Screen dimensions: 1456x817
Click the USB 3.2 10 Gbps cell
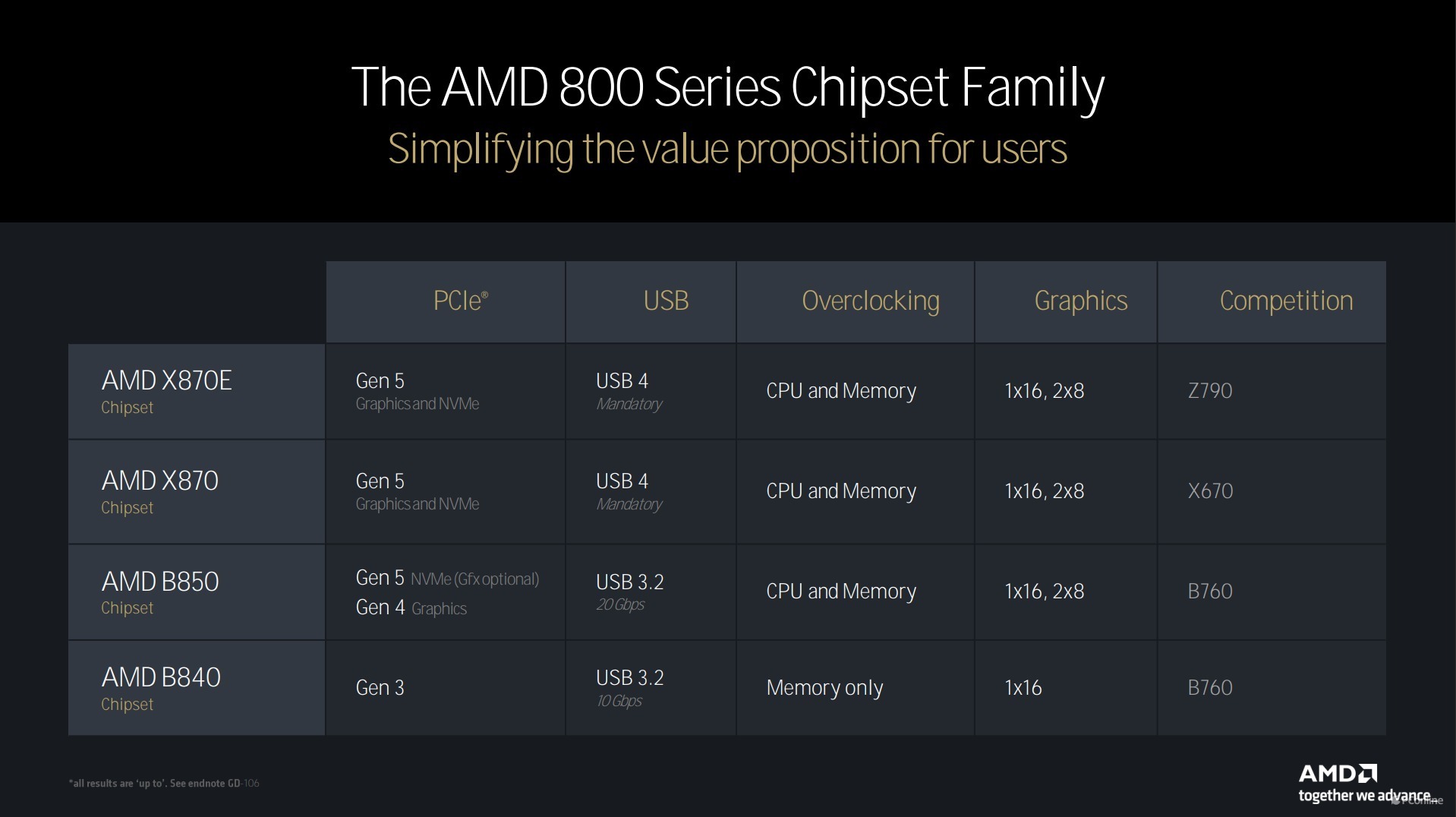point(629,688)
